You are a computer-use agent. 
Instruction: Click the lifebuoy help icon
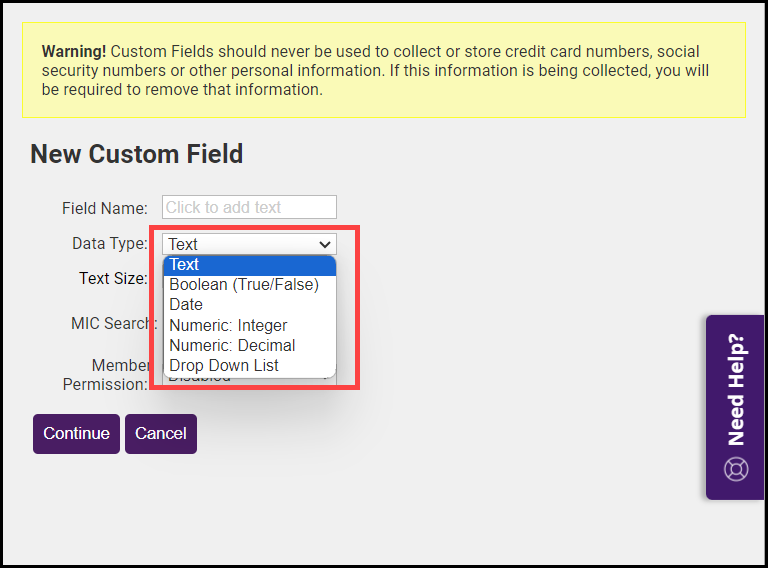point(736,469)
